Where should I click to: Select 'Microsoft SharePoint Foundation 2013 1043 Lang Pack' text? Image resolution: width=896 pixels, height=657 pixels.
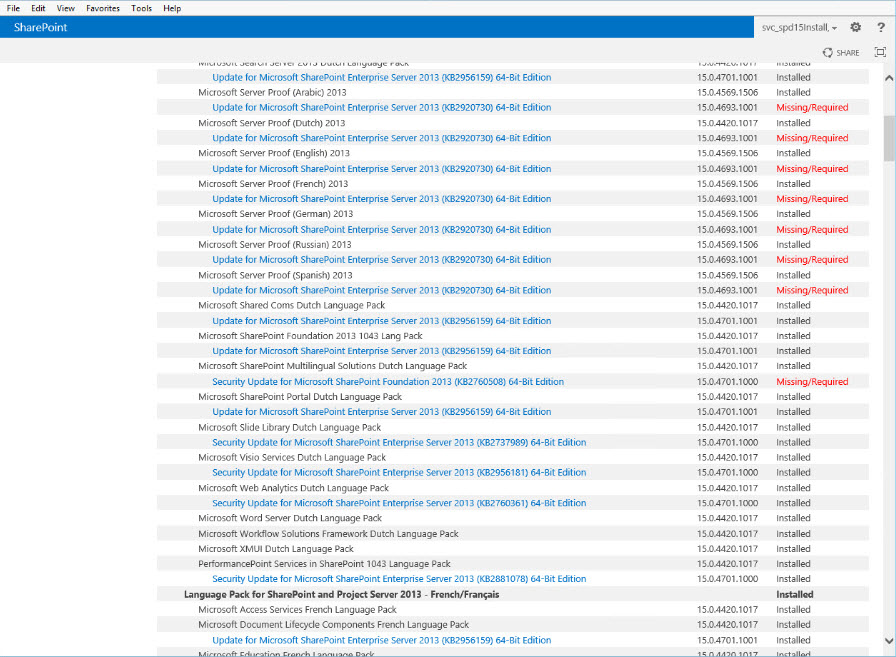coord(310,336)
